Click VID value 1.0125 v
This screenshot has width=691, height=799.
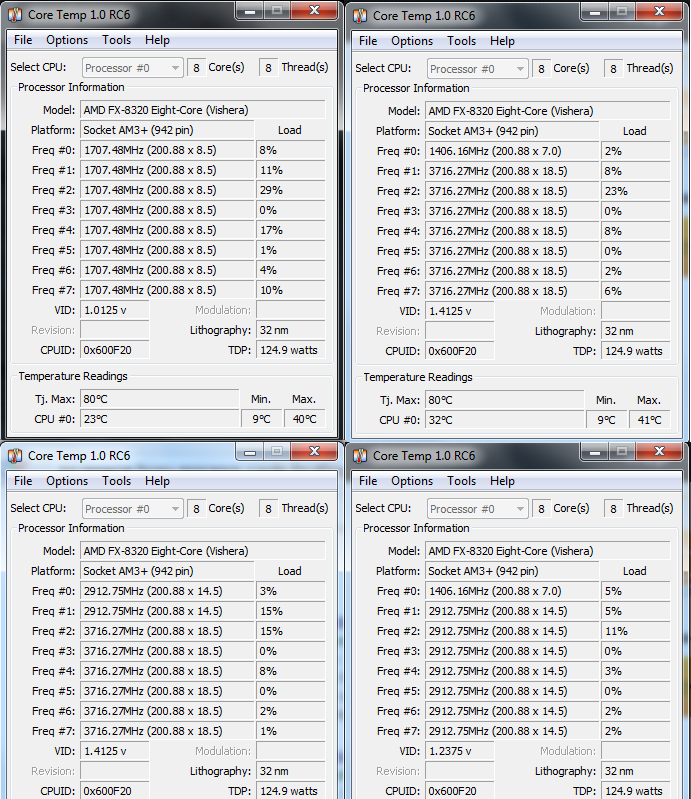115,310
